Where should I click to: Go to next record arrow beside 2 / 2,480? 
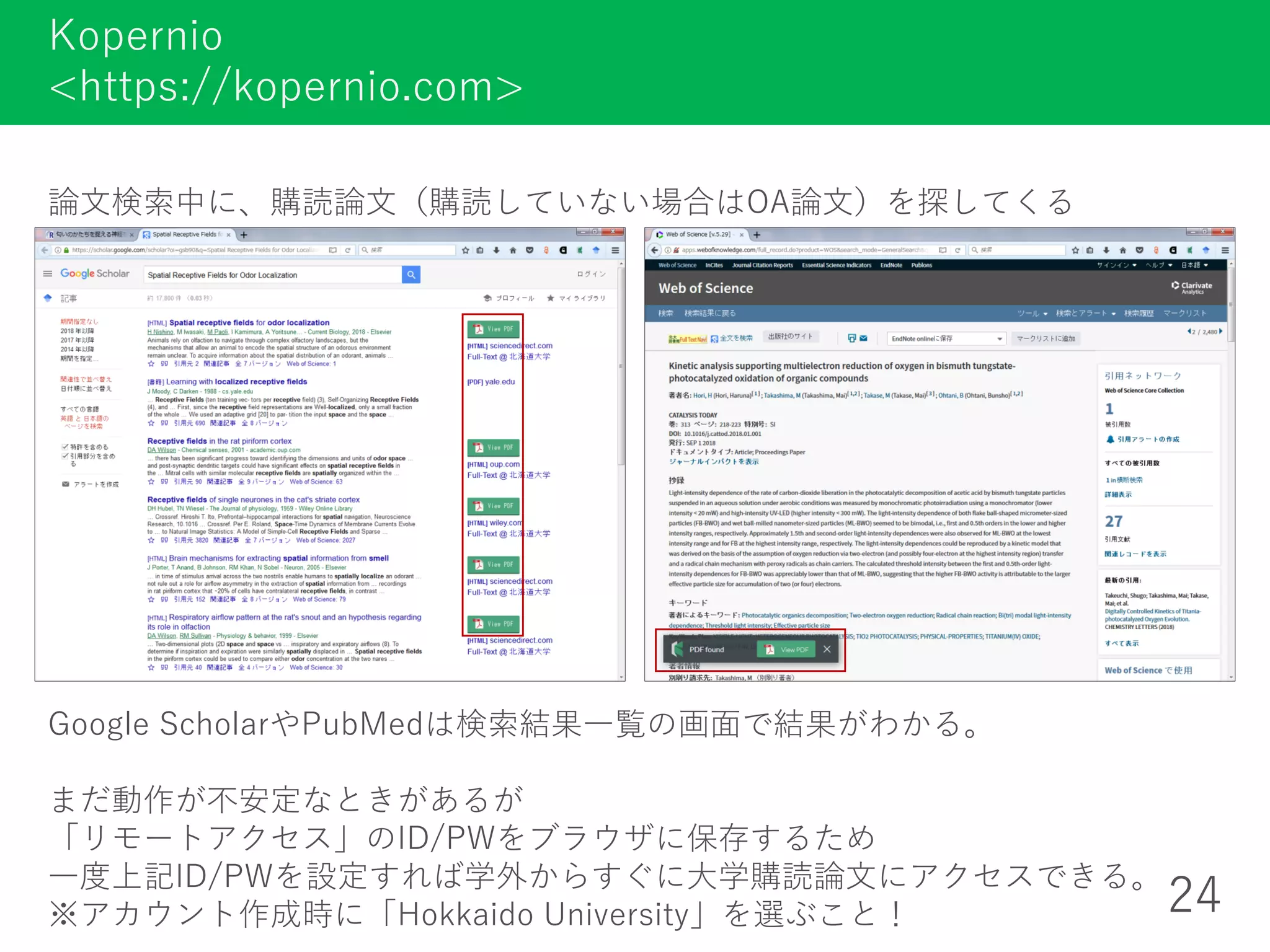(x=1221, y=332)
